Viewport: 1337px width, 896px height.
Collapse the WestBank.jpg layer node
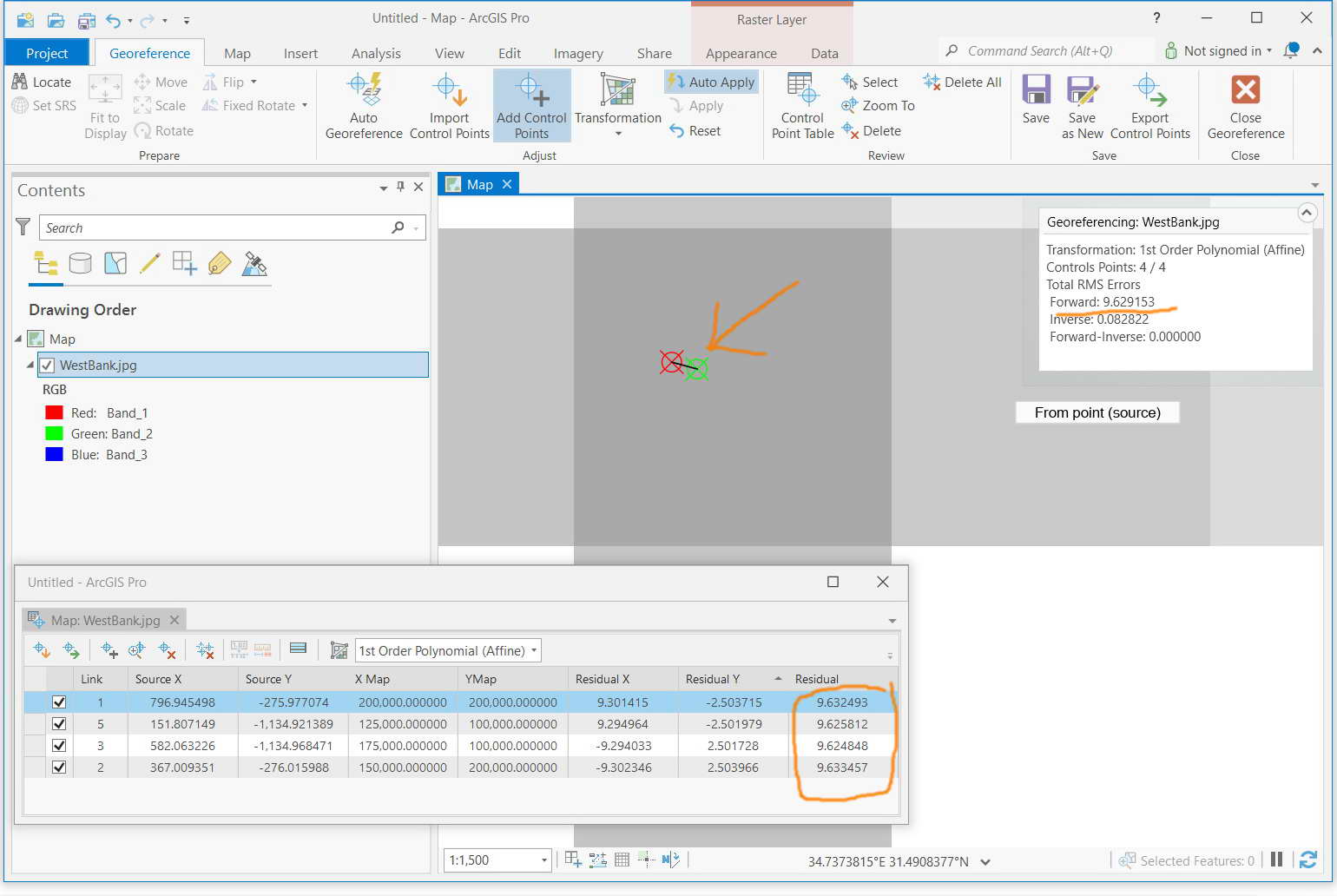coord(30,365)
